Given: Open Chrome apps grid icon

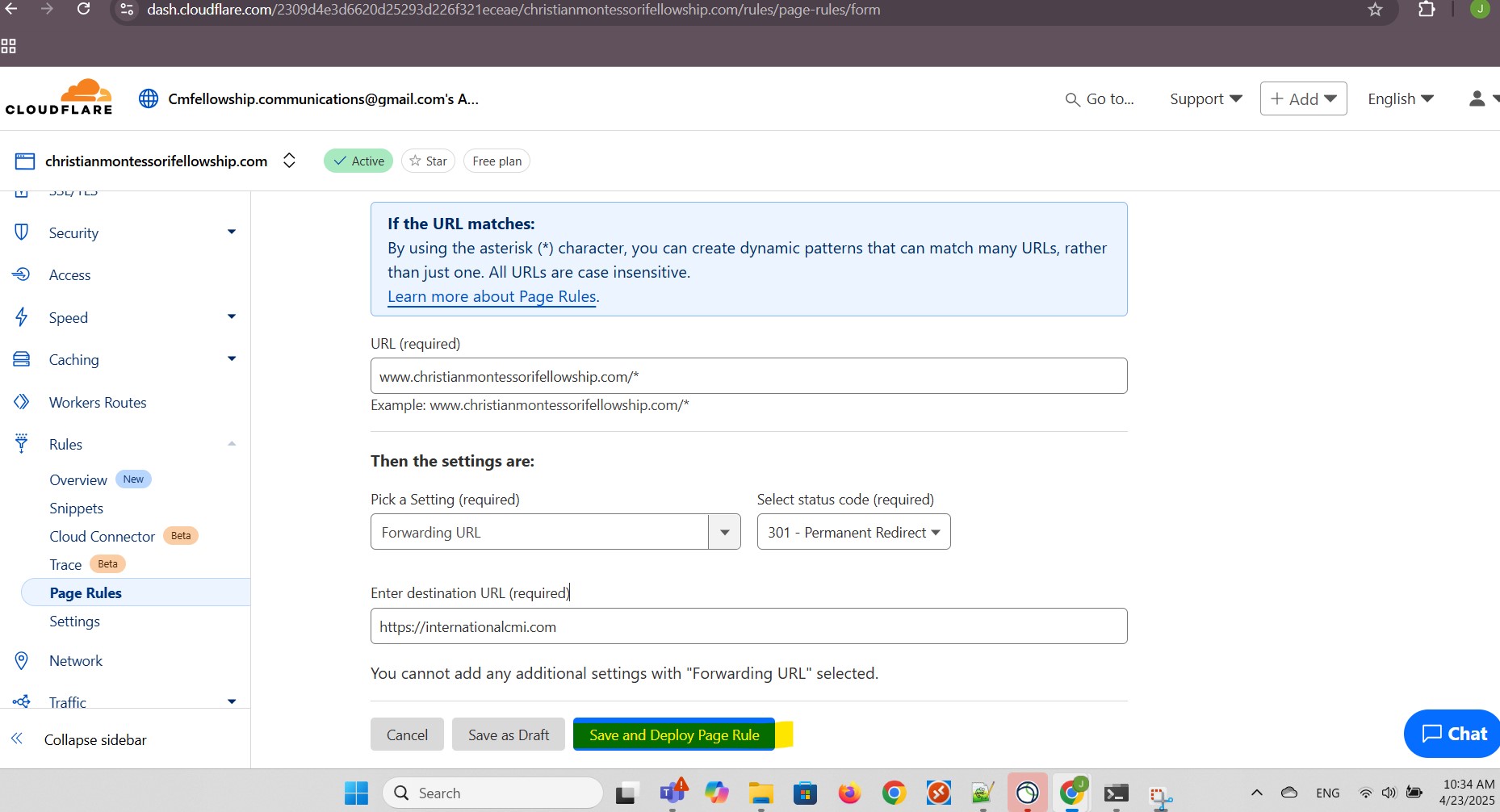Looking at the screenshot, I should (9, 46).
